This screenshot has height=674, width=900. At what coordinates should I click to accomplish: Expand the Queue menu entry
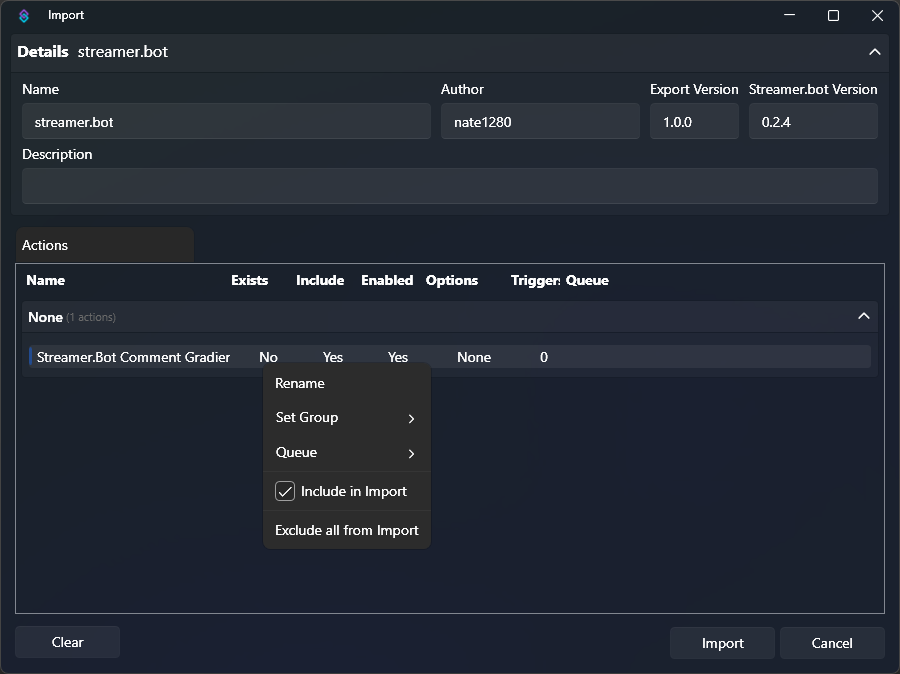(296, 452)
